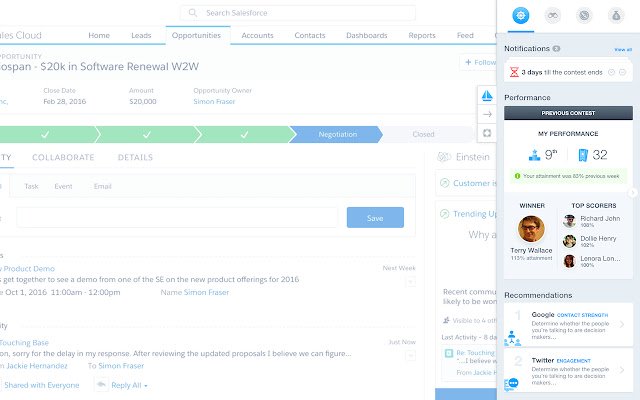Open Simon Fraser opportunity owner link
The width and height of the screenshot is (640, 400).
click(x=214, y=102)
